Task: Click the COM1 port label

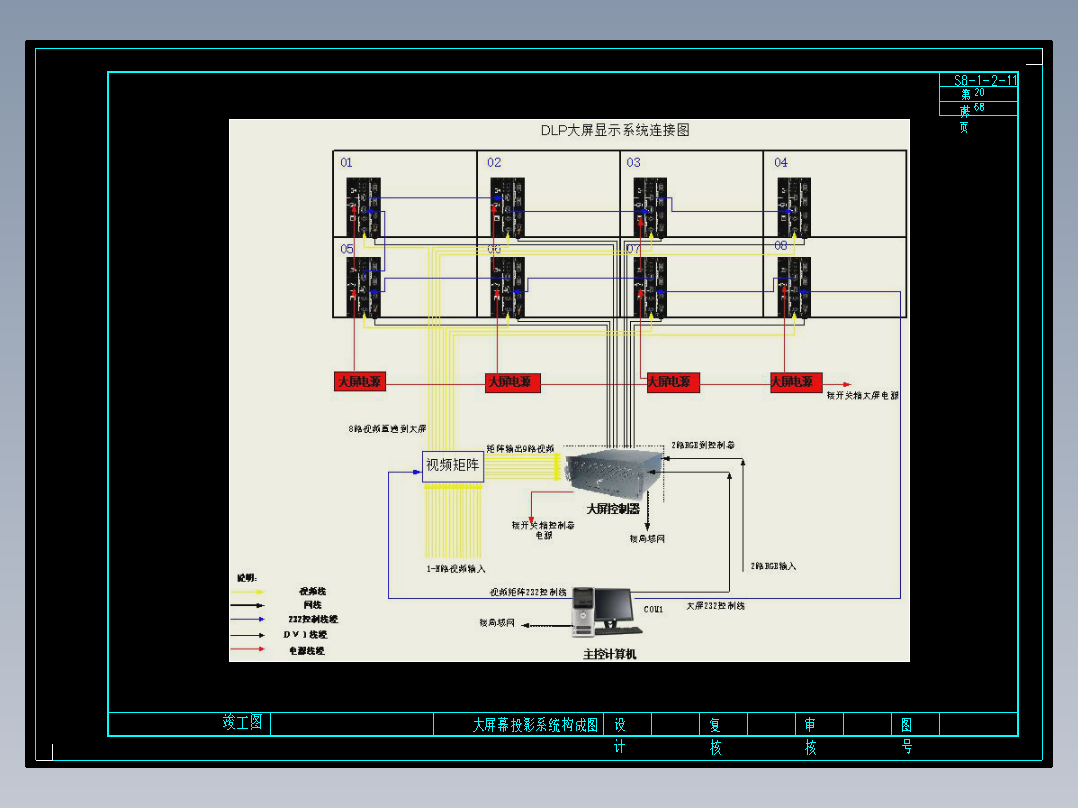Action: pos(653,609)
